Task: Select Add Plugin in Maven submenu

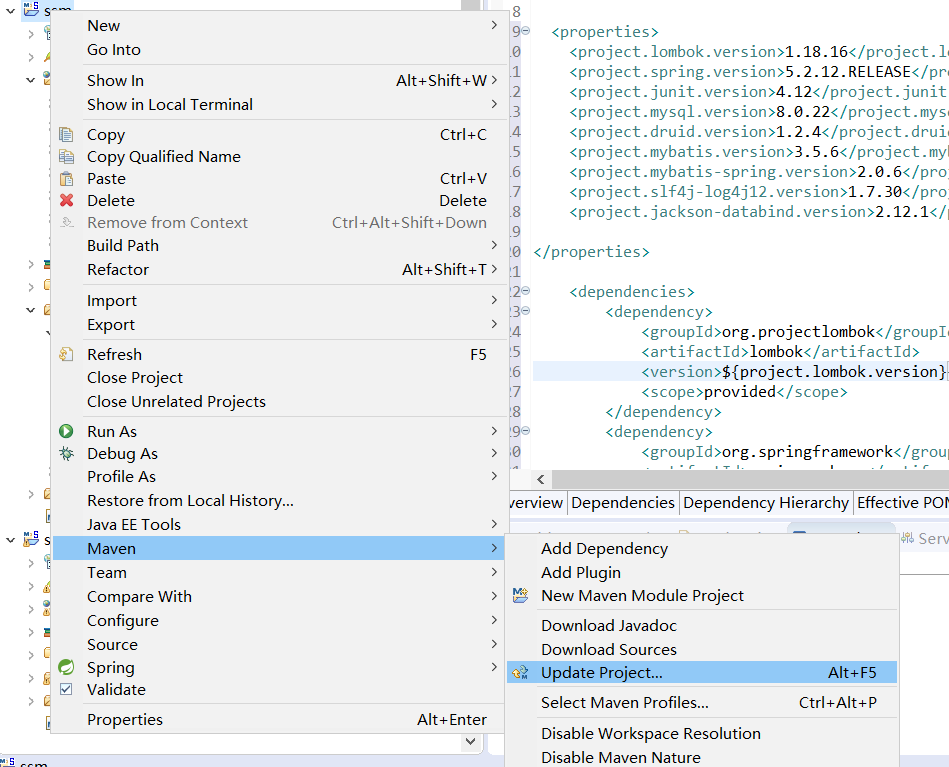Action: [702, 572]
